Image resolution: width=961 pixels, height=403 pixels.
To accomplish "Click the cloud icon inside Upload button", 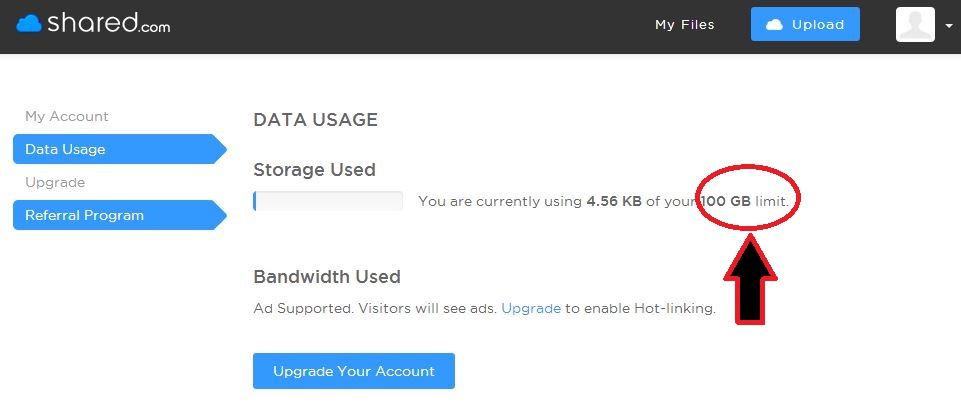I will (x=775, y=24).
